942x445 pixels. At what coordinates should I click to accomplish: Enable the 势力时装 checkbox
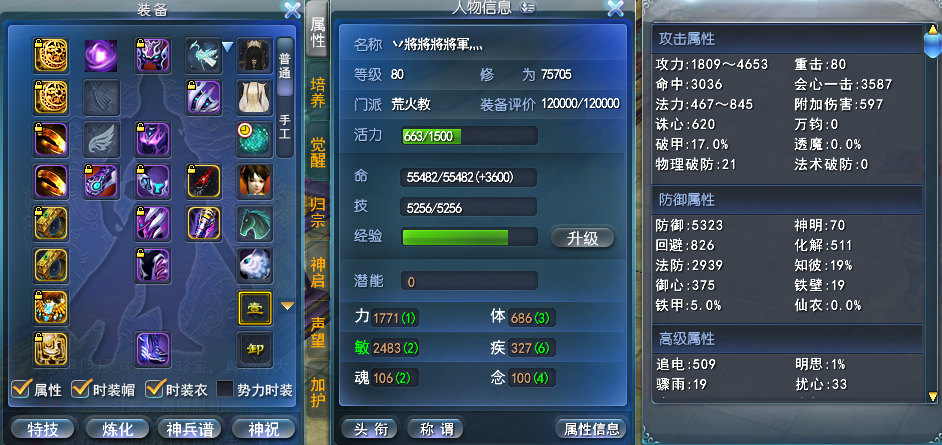[225, 389]
